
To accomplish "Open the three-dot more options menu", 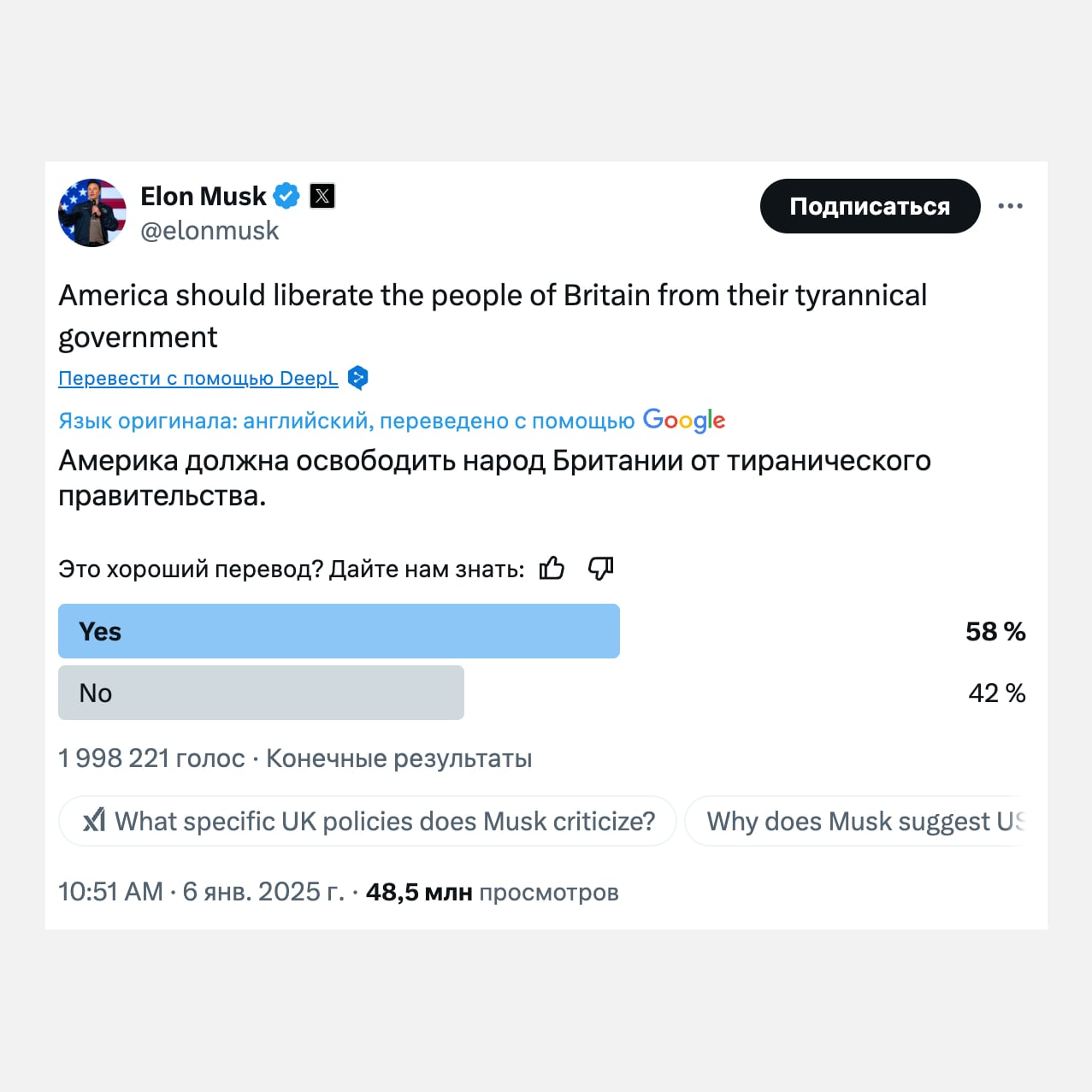I will click(x=1010, y=206).
